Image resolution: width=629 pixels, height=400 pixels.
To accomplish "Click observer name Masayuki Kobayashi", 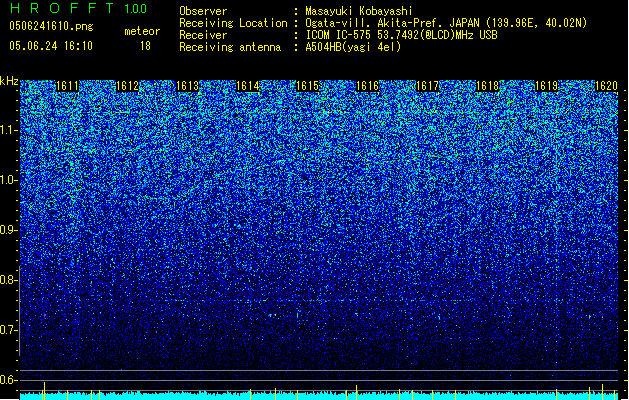I will coord(358,11).
